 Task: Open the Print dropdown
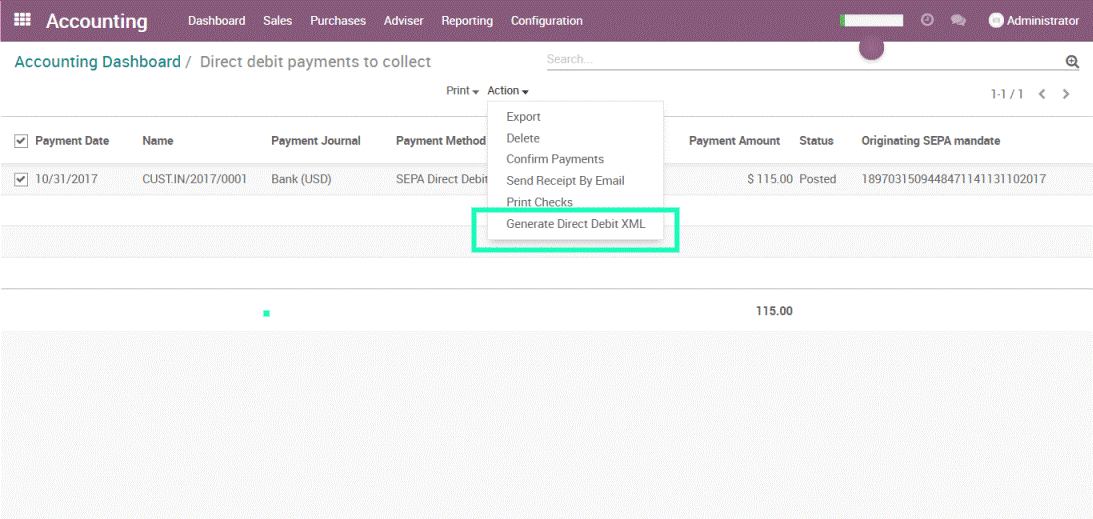click(463, 91)
